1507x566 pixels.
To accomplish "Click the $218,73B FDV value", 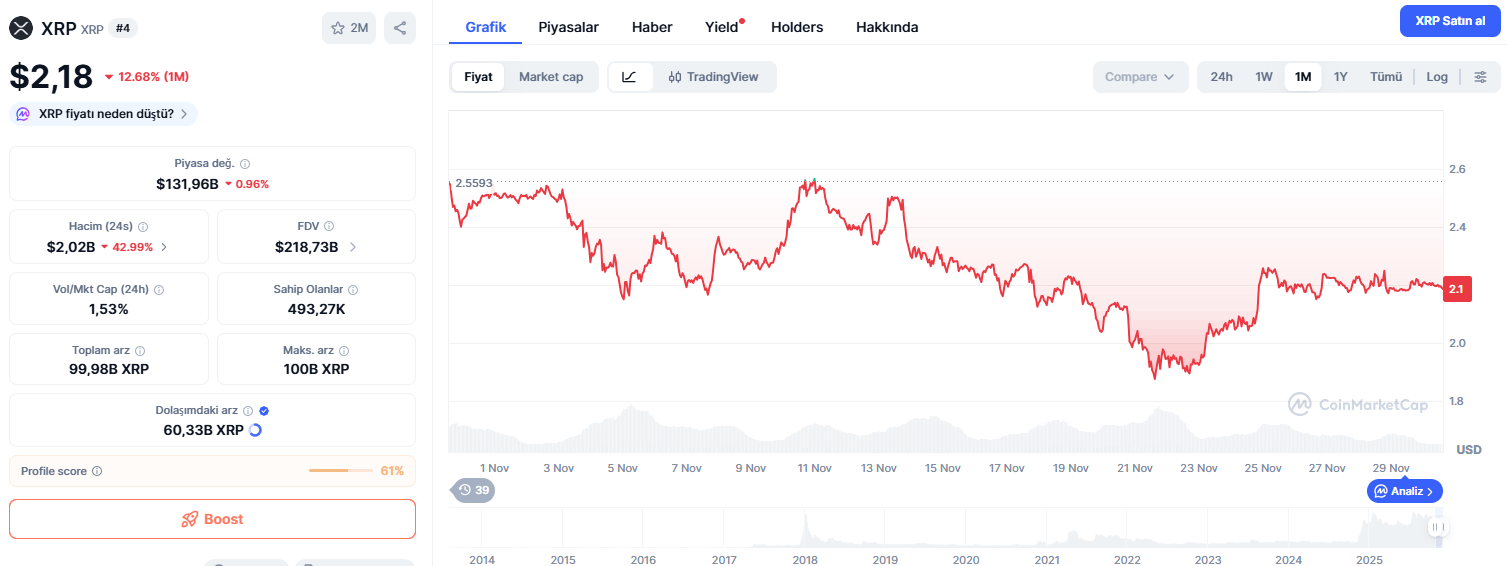I will pos(307,247).
